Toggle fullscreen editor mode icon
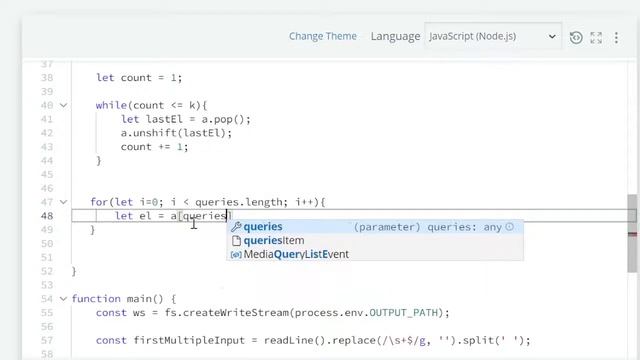Screen dimensions: 640x360 [596, 38]
